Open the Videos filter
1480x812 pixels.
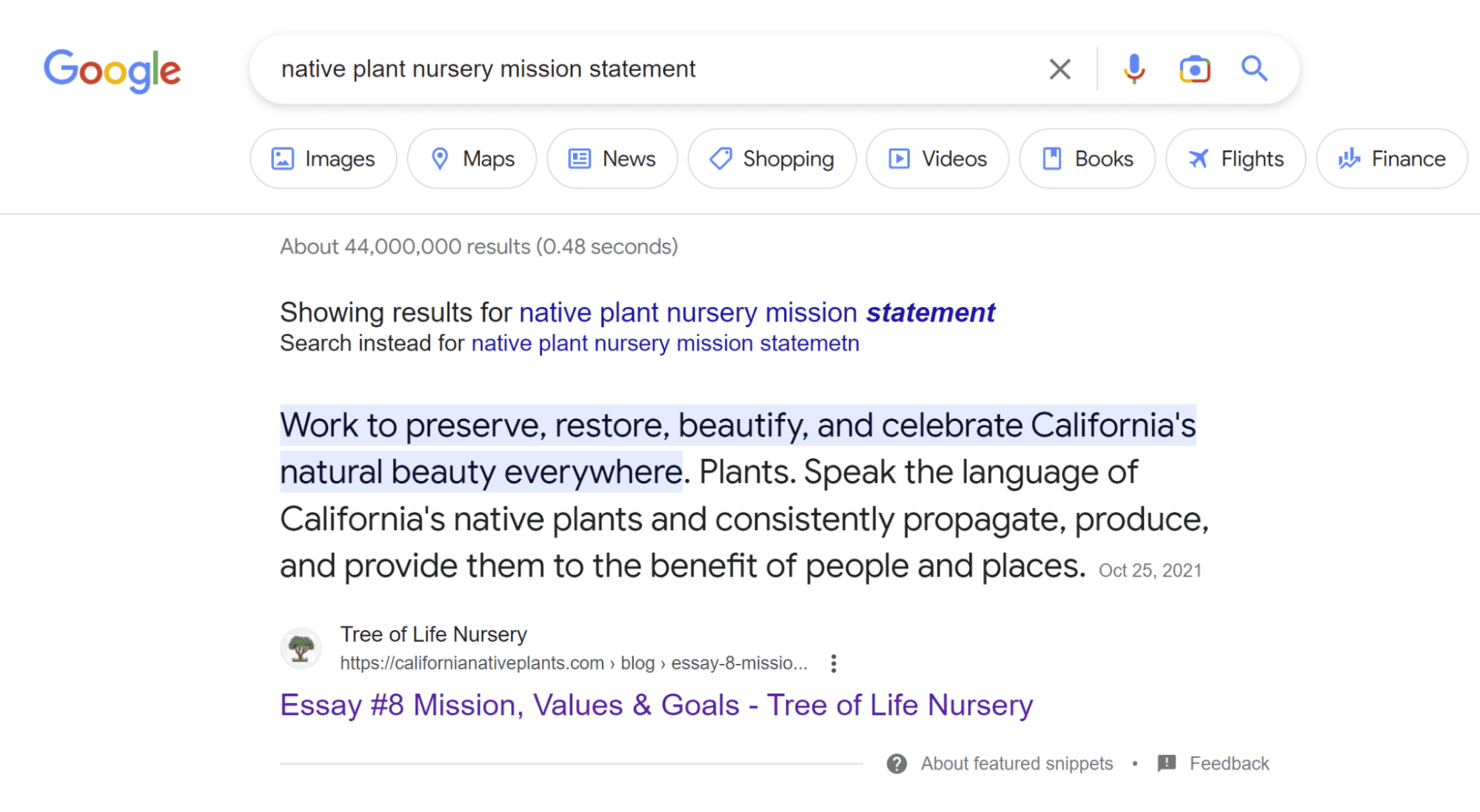937,159
